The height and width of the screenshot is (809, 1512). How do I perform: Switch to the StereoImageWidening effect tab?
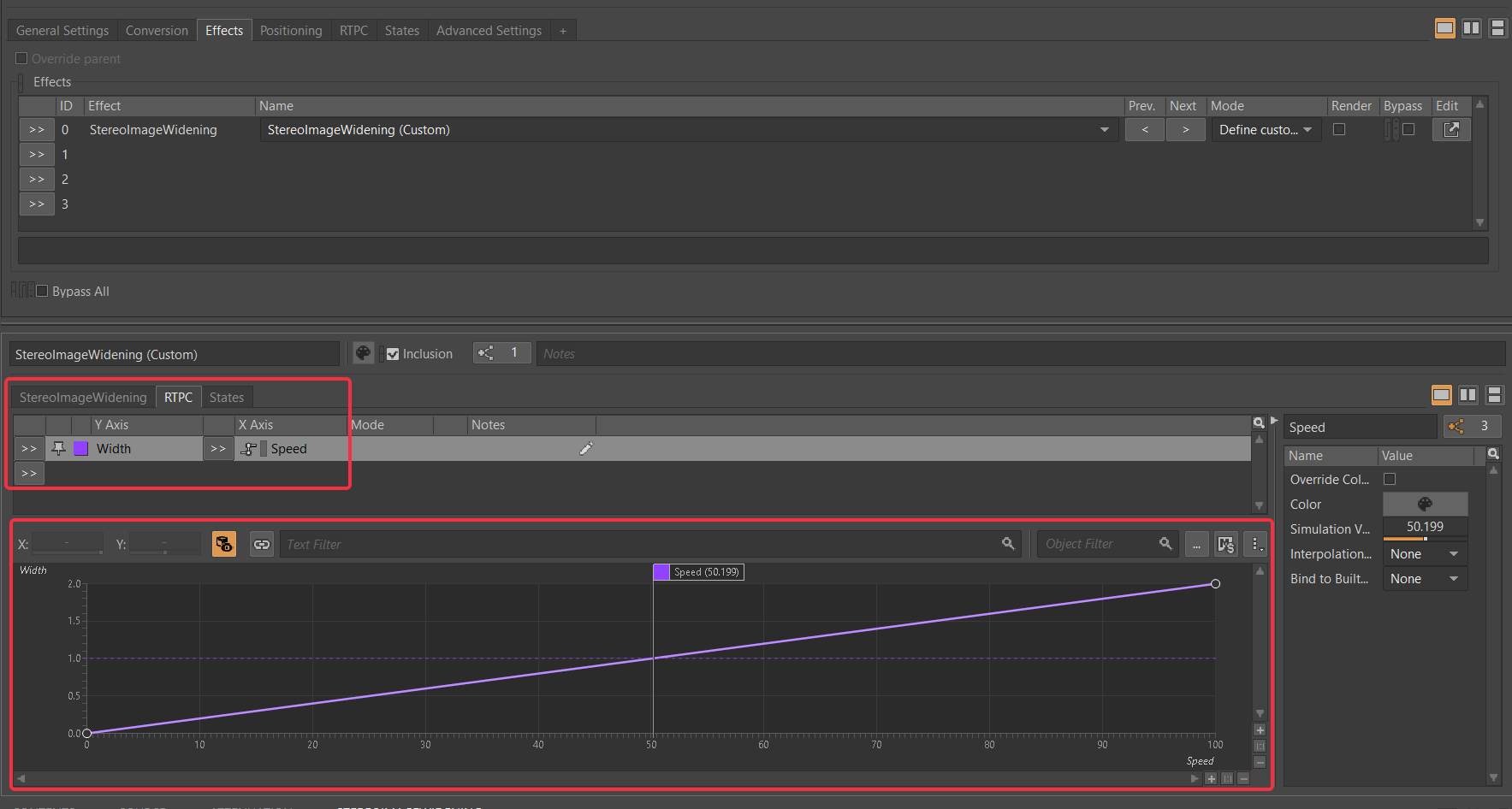(x=83, y=397)
